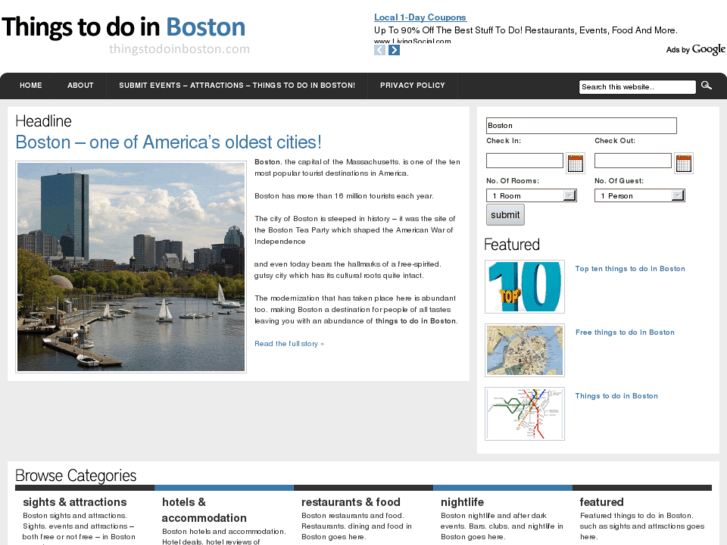This screenshot has height=545, width=727.
Task: Open the Check In calendar icon
Action: point(575,163)
